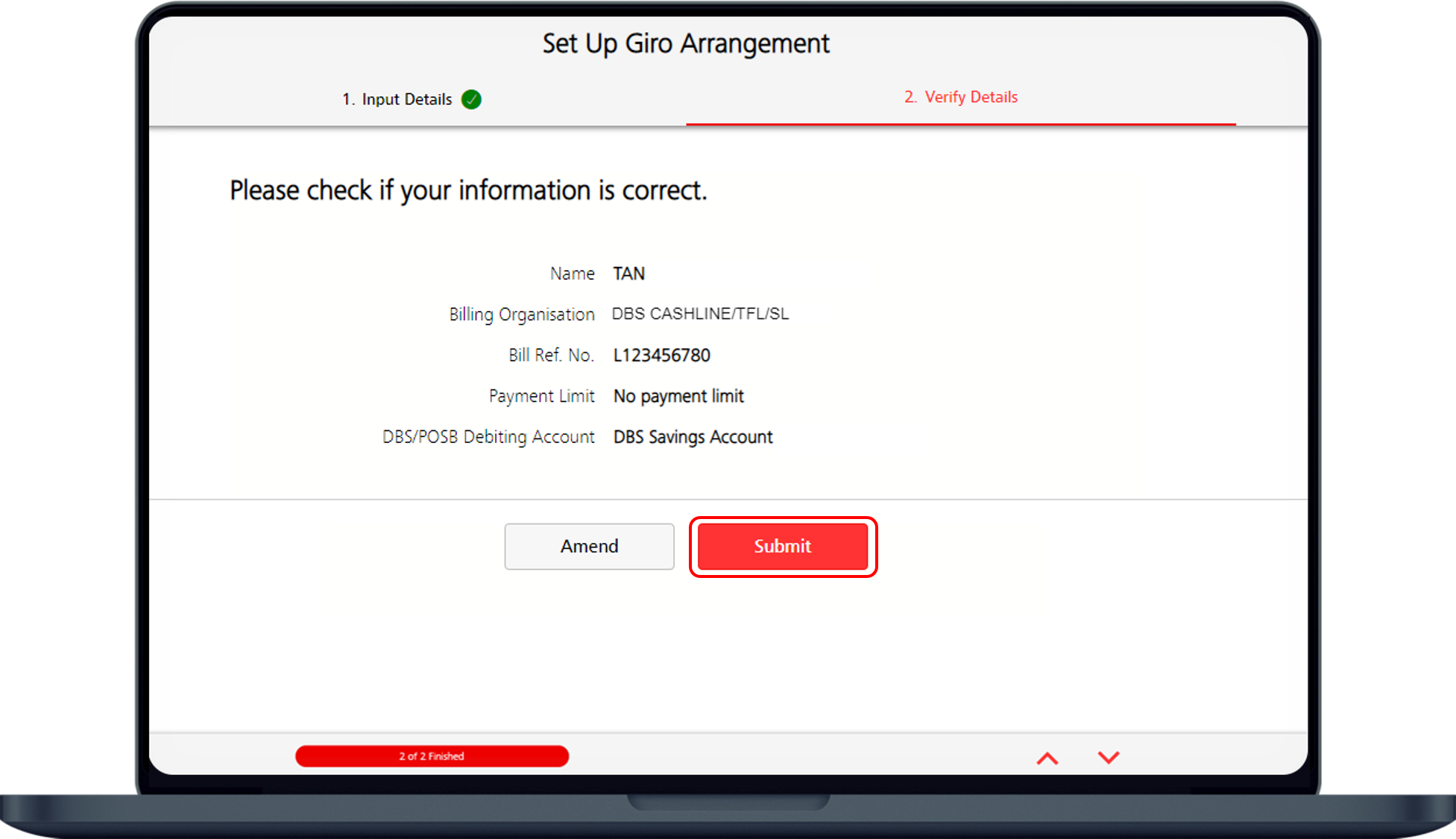Click the DBS/POSB Debiting Account label

[488, 437]
